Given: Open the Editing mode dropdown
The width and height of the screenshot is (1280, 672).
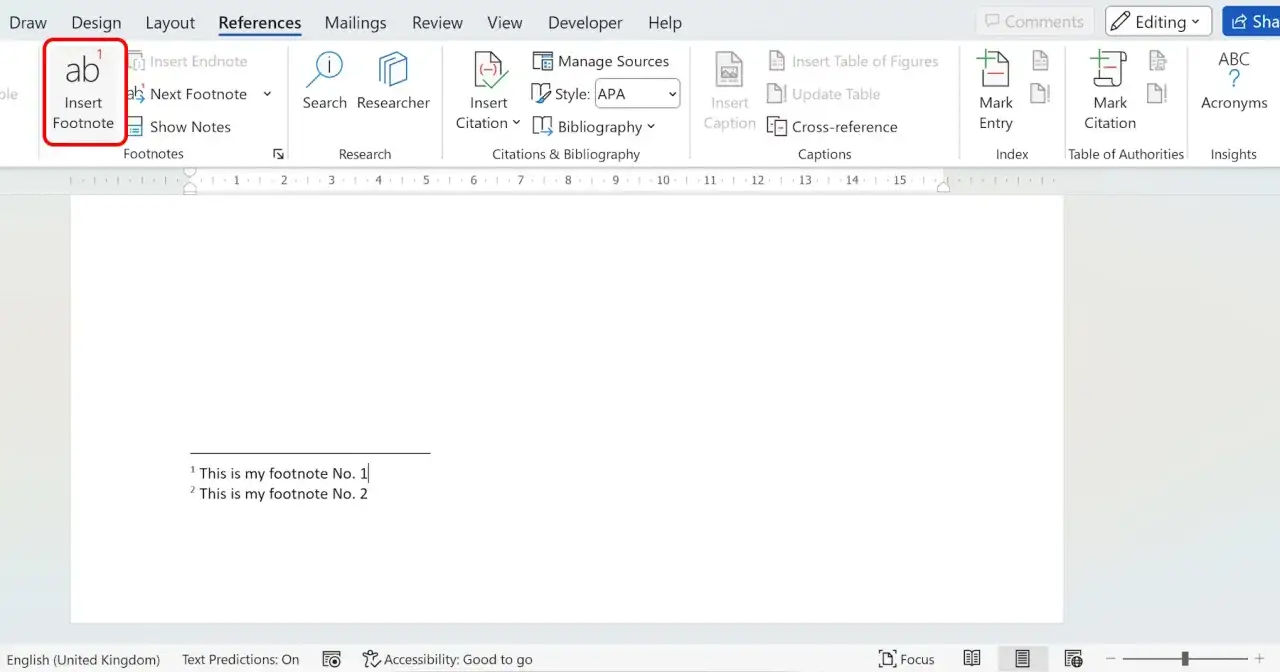Looking at the screenshot, I should click(1158, 21).
